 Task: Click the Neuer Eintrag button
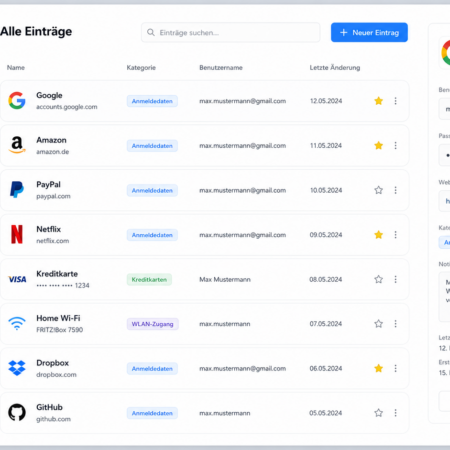[369, 32]
